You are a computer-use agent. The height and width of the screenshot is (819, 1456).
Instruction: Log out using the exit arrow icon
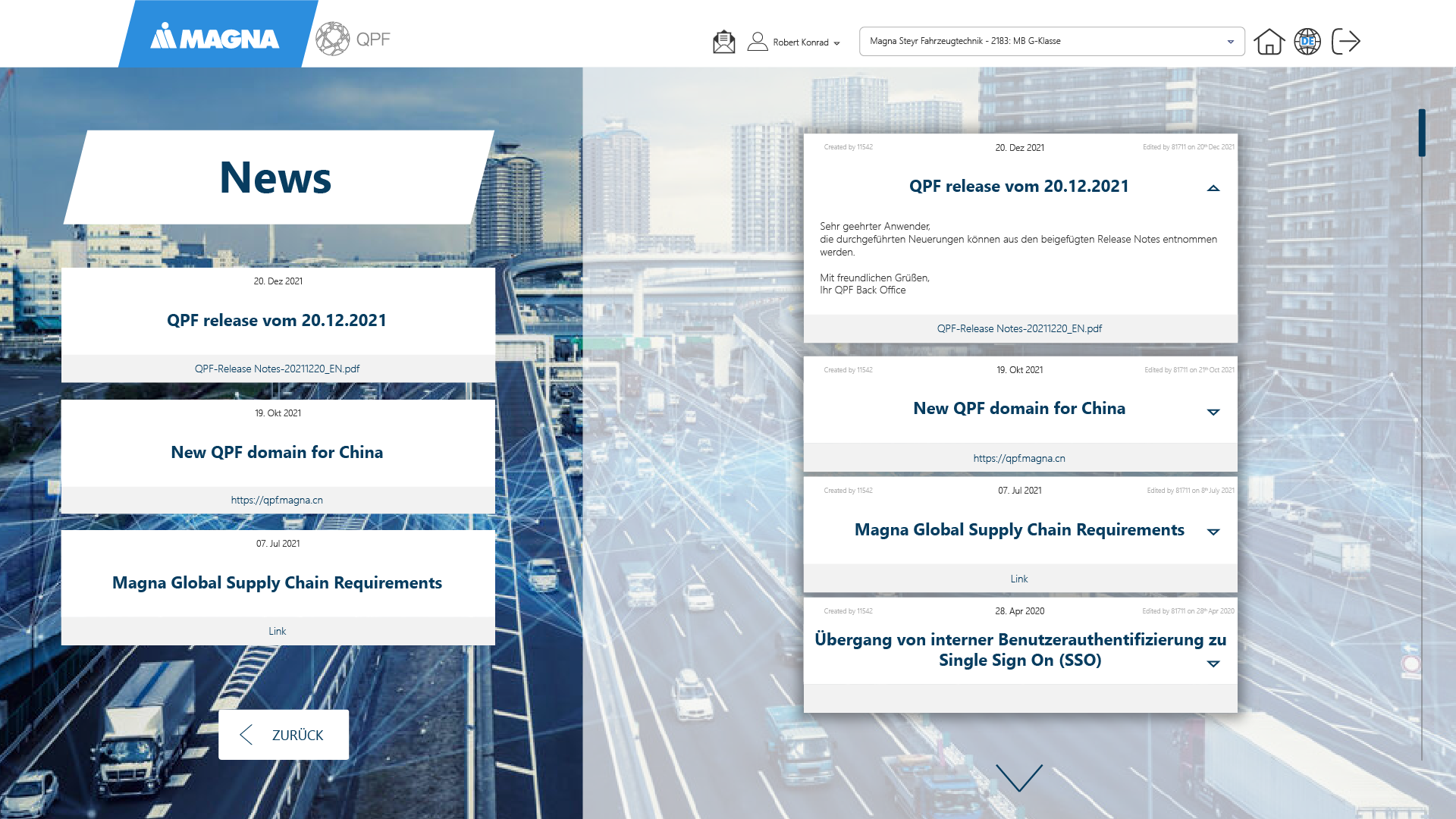1346,42
